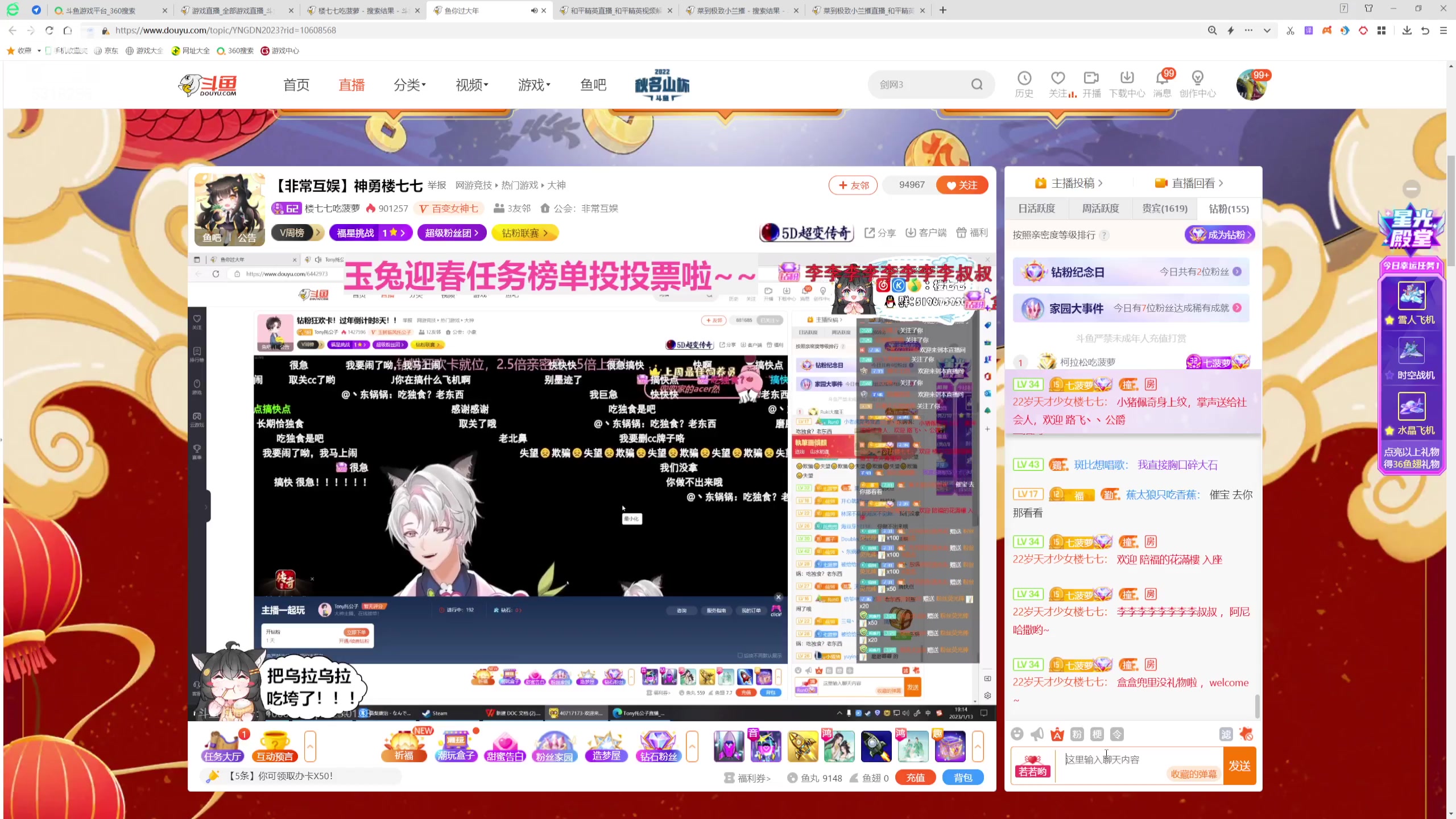The width and height of the screenshot is (1456, 819).
Task: Expand the 分类 dropdown in Douyu nav
Action: pos(409,85)
